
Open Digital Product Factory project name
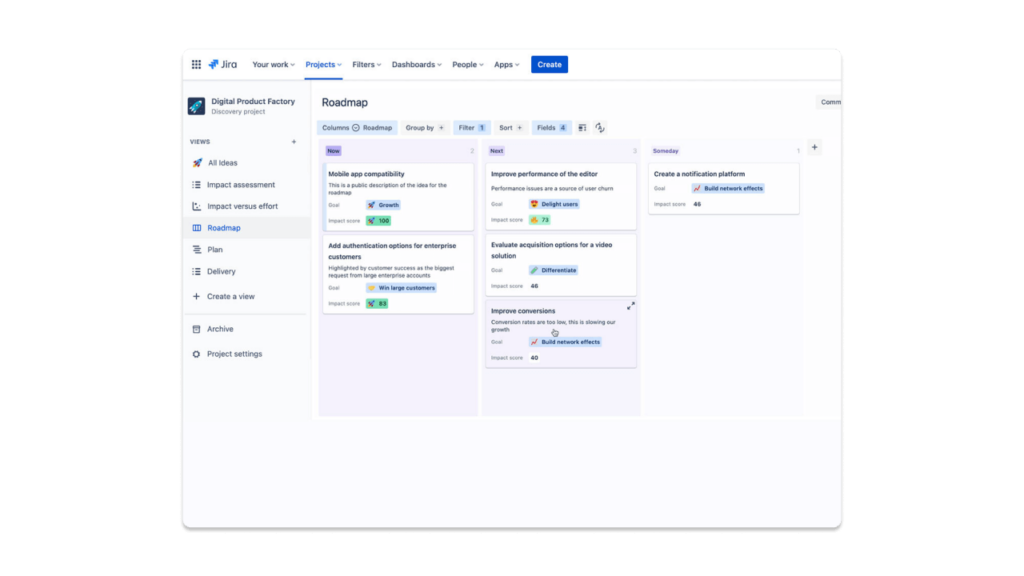253,101
